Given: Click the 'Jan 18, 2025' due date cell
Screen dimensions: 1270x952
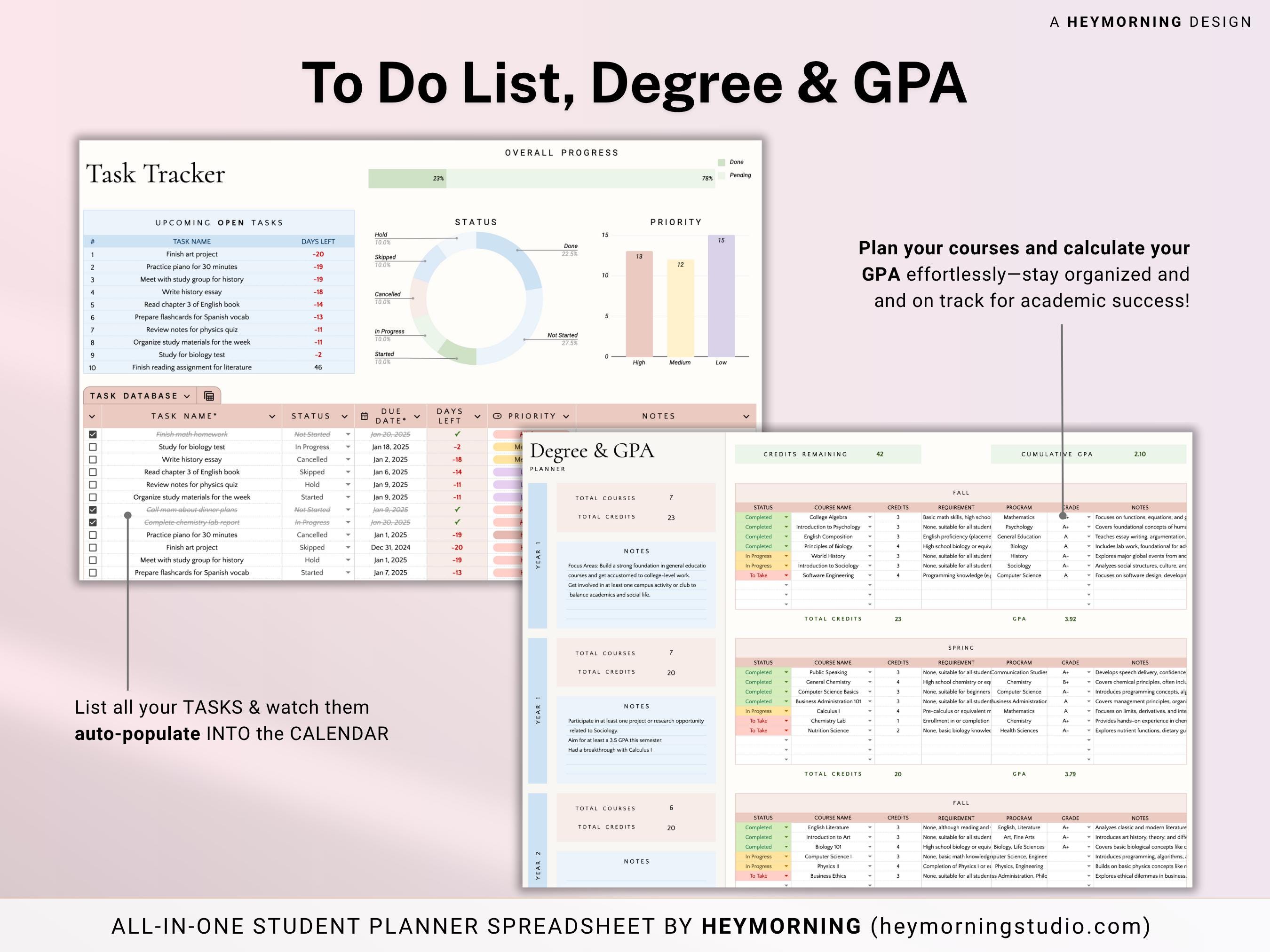Looking at the screenshot, I should (390, 447).
